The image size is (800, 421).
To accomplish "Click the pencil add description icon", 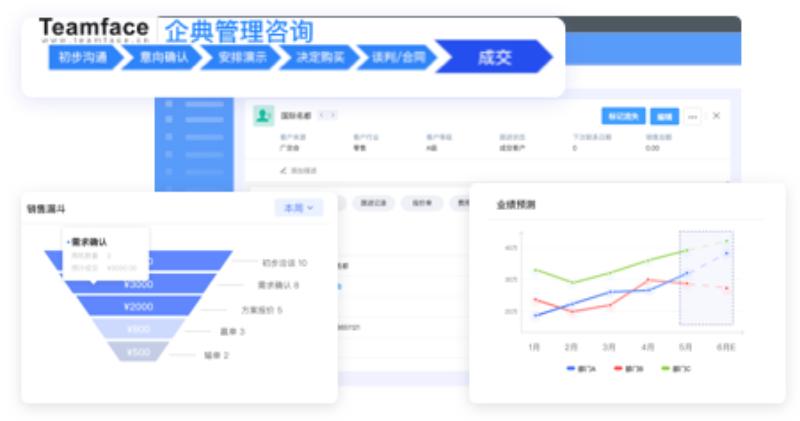I will coord(284,170).
